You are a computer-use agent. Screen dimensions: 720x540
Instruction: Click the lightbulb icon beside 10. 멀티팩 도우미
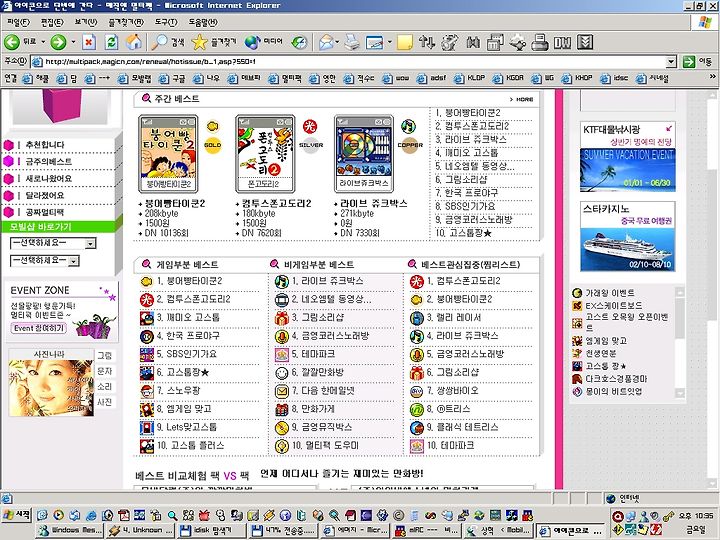pyautogui.click(x=281, y=446)
